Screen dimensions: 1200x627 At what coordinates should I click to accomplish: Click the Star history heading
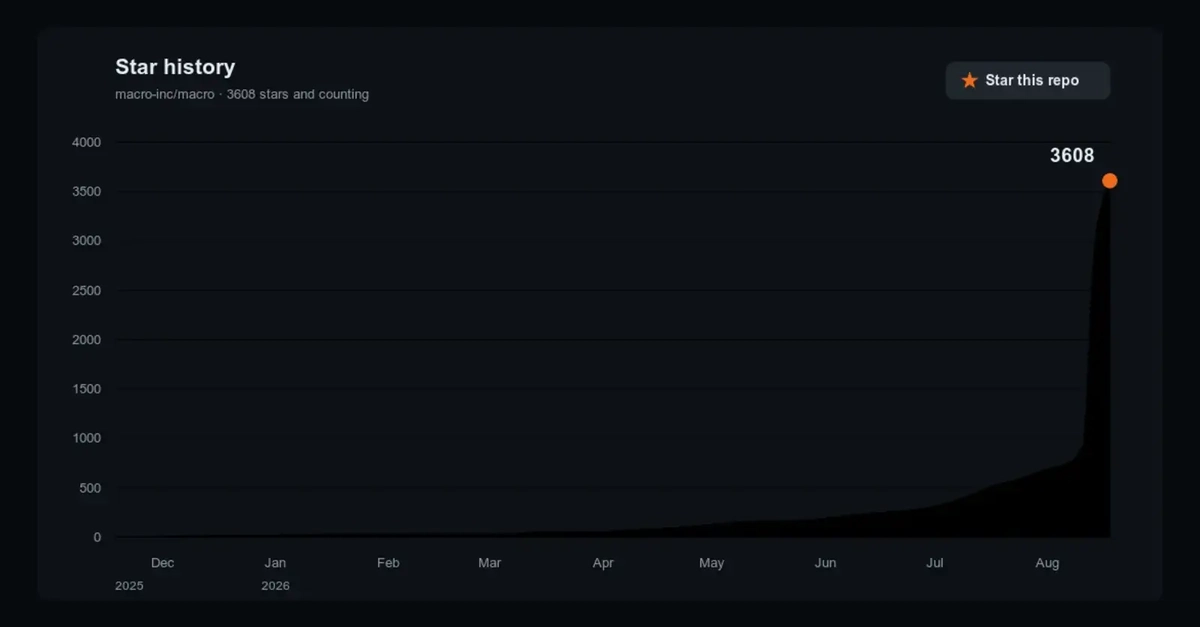pyautogui.click(x=175, y=67)
